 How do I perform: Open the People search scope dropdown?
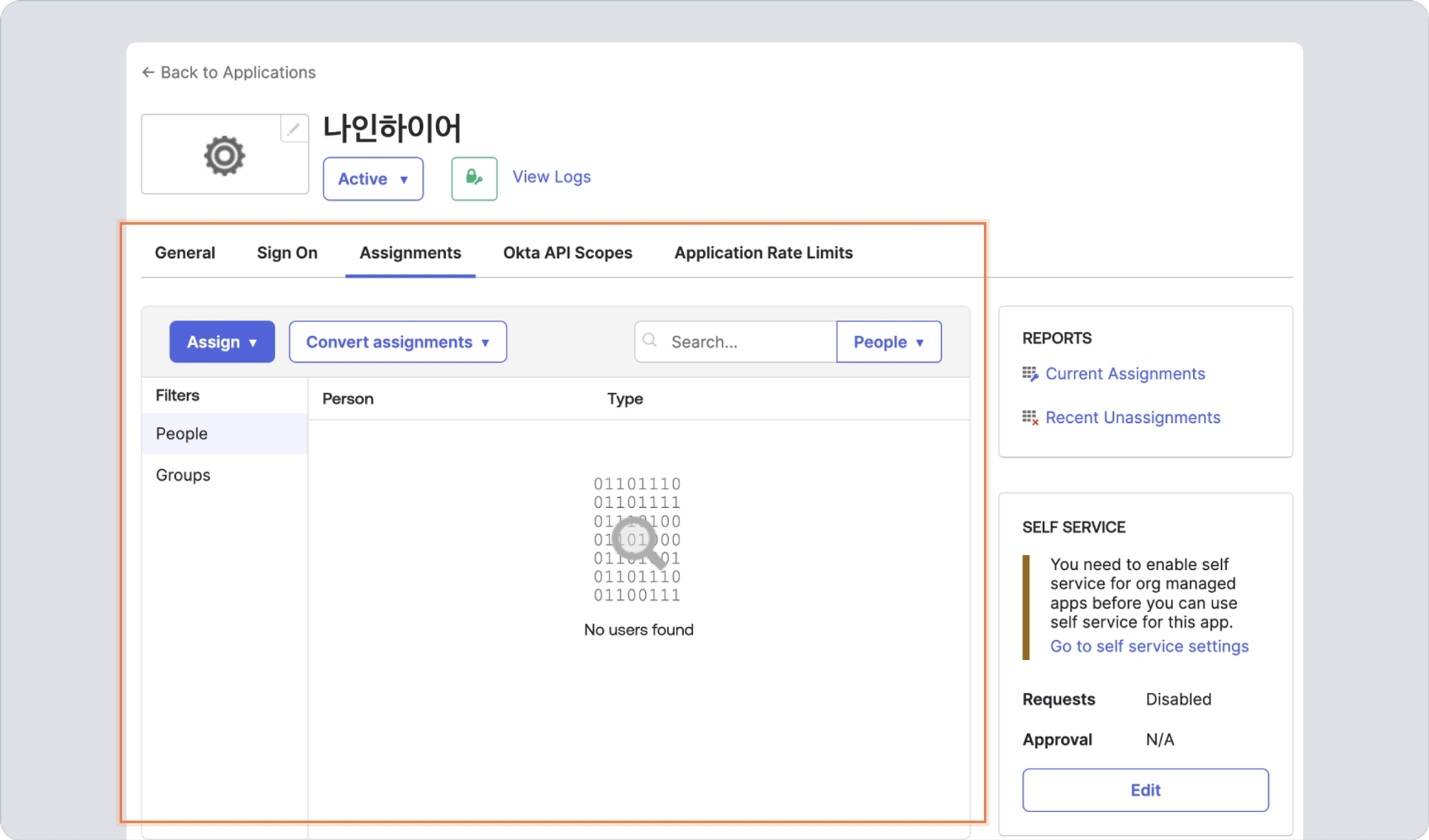(888, 341)
